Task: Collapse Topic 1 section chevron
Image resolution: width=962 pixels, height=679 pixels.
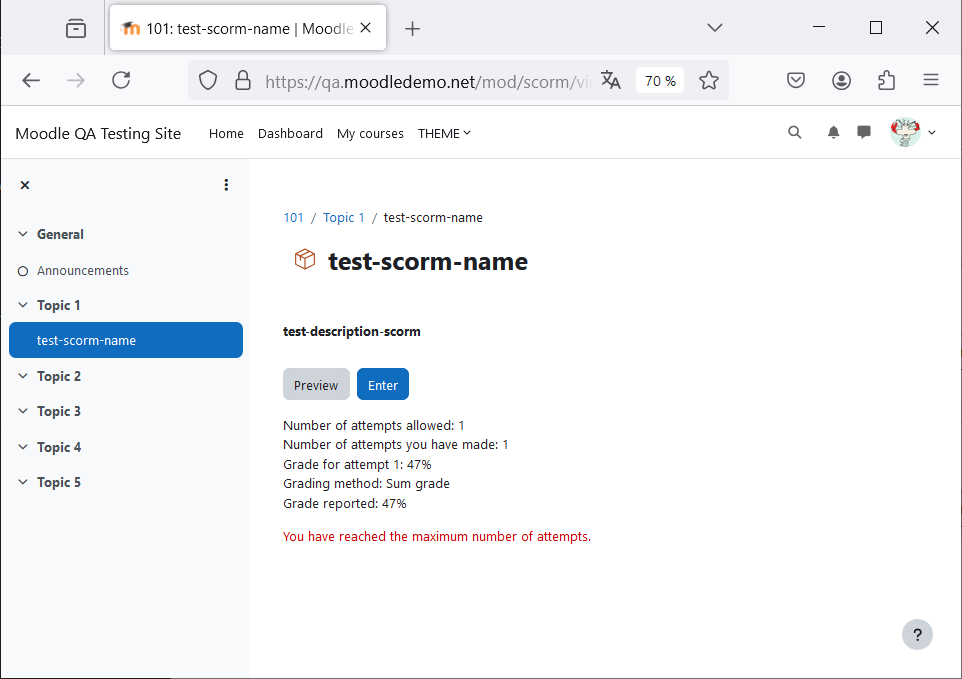Action: point(23,305)
